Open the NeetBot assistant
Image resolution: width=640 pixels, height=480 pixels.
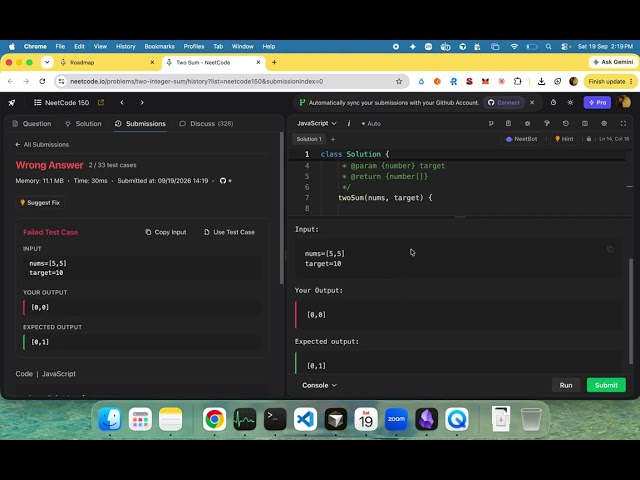tap(522, 139)
